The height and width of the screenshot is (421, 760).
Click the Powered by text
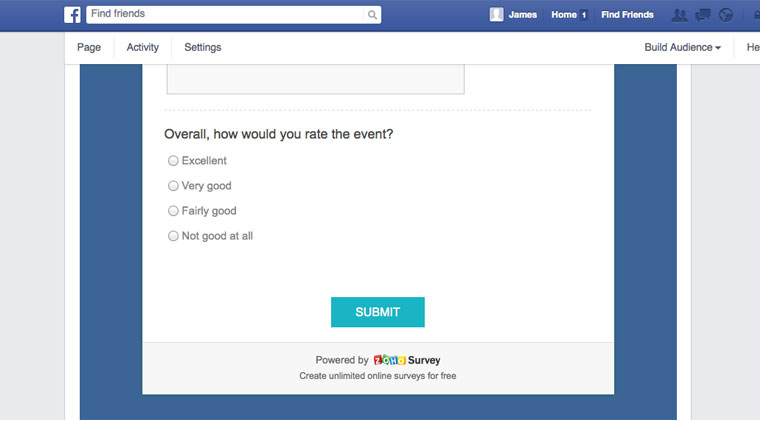click(x=342, y=360)
